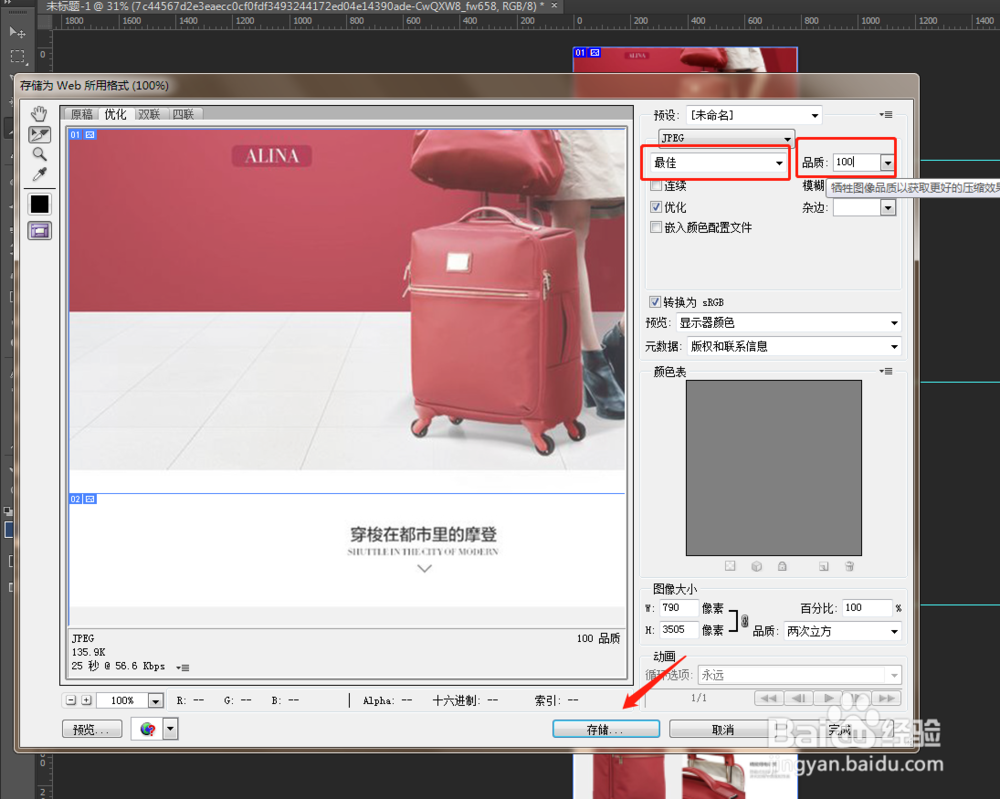
Task: Click the 135.9K file size text
Action: pos(89,652)
